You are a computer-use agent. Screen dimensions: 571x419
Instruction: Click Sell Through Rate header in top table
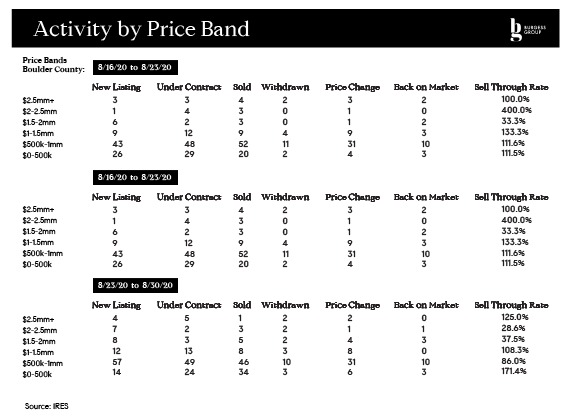pyautogui.click(x=511, y=87)
